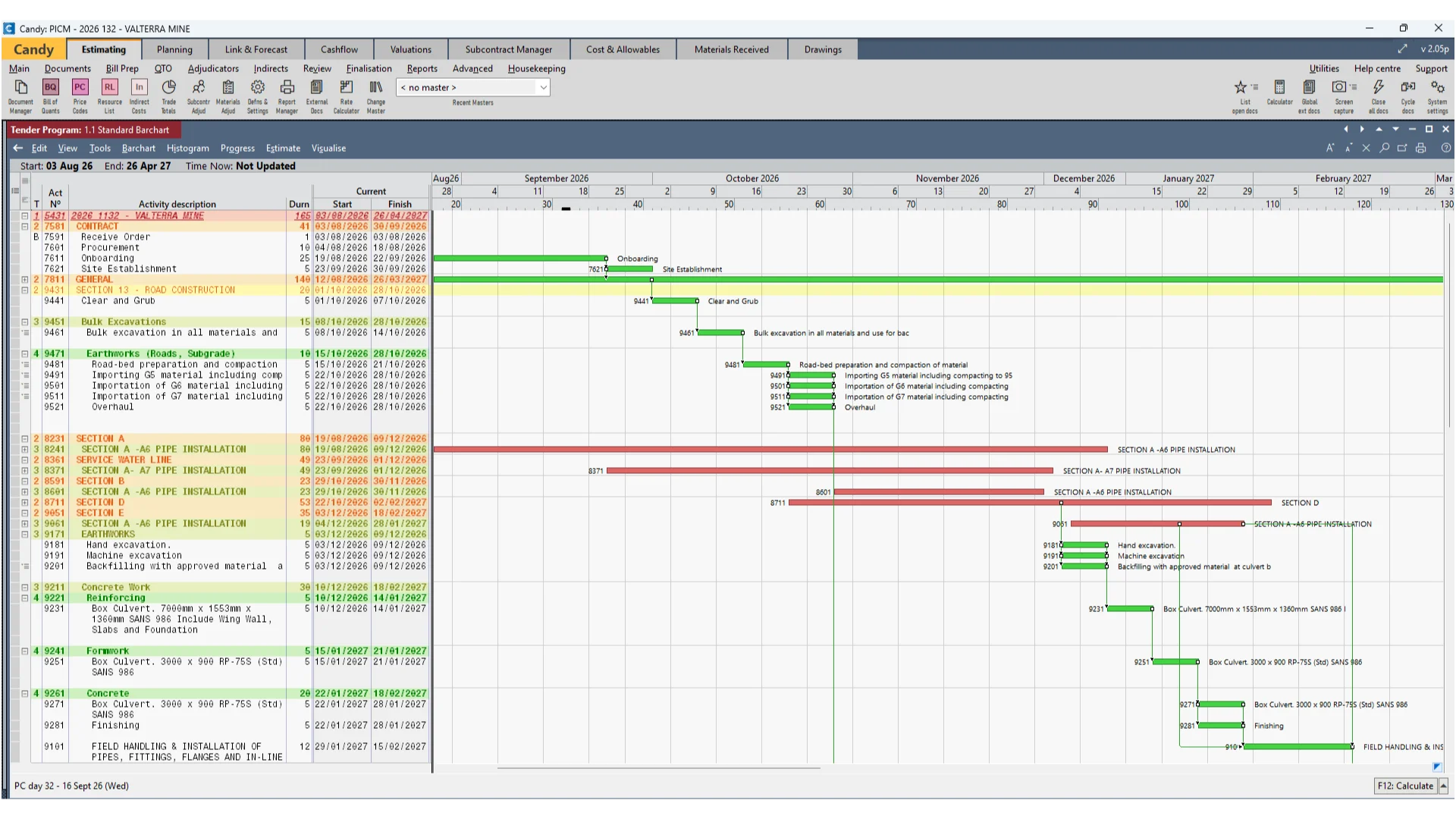Open Materials Adjud icon
Image resolution: width=1456 pixels, height=819 pixels.
[x=227, y=96]
